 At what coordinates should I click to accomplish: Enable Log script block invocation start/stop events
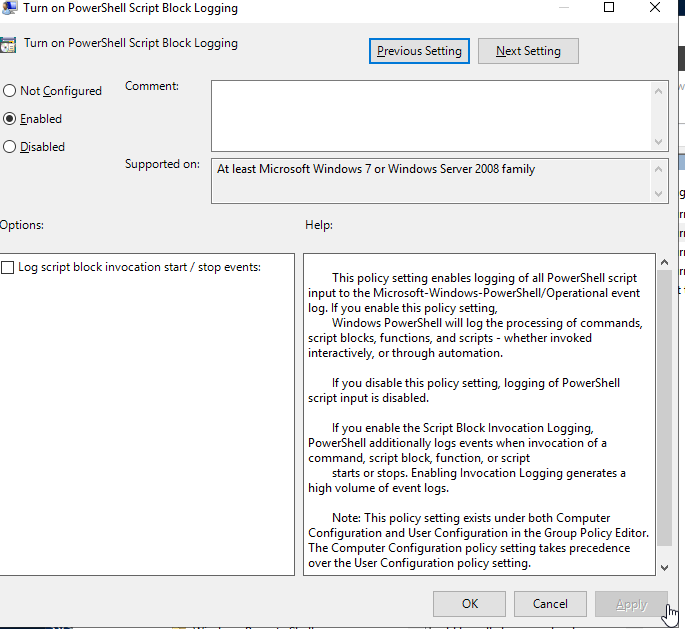click(9, 267)
